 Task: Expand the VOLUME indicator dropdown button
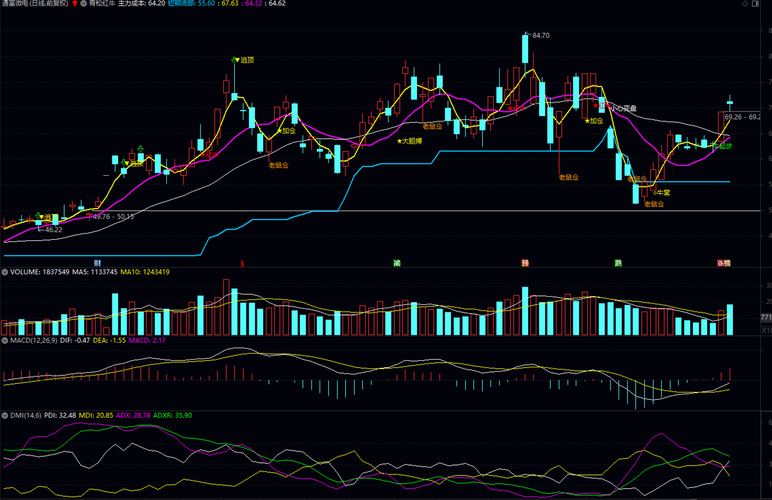(4, 272)
